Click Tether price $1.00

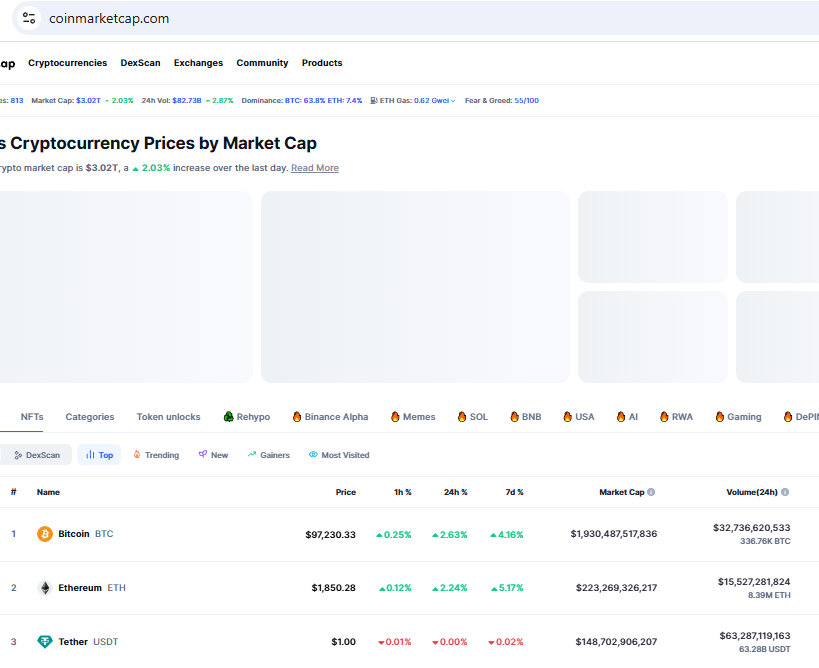[344, 641]
